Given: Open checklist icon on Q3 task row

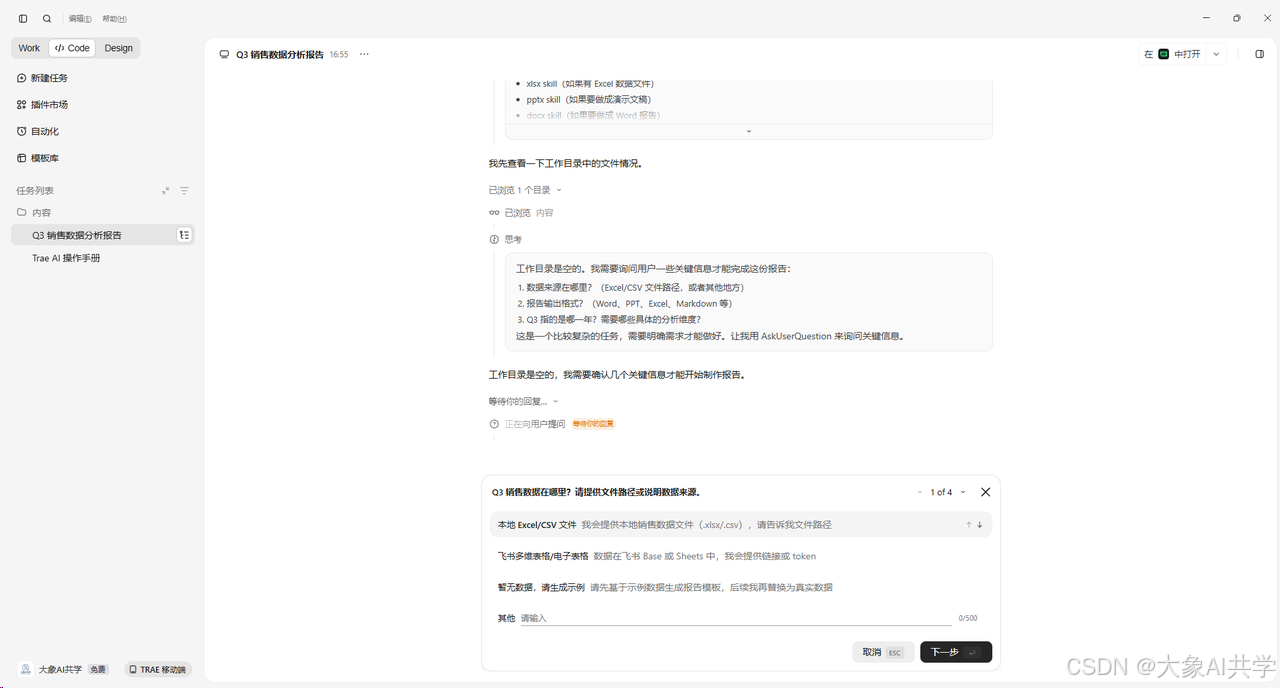Looking at the screenshot, I should coord(184,235).
